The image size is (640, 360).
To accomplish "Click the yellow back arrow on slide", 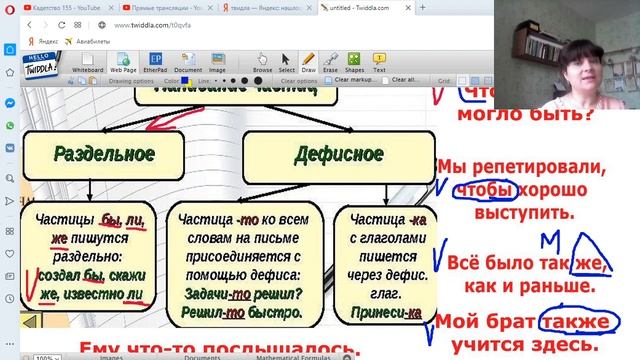I will click(x=31, y=322).
